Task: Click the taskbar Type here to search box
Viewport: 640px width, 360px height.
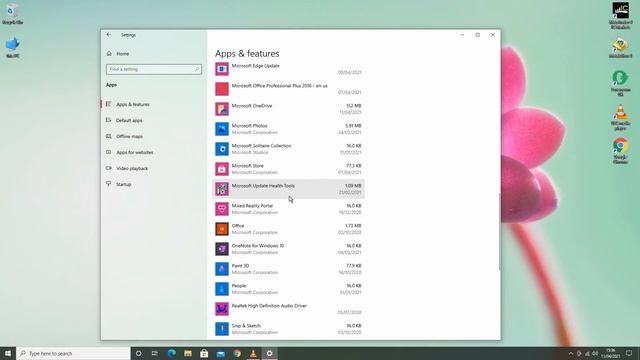Action: coord(73,353)
